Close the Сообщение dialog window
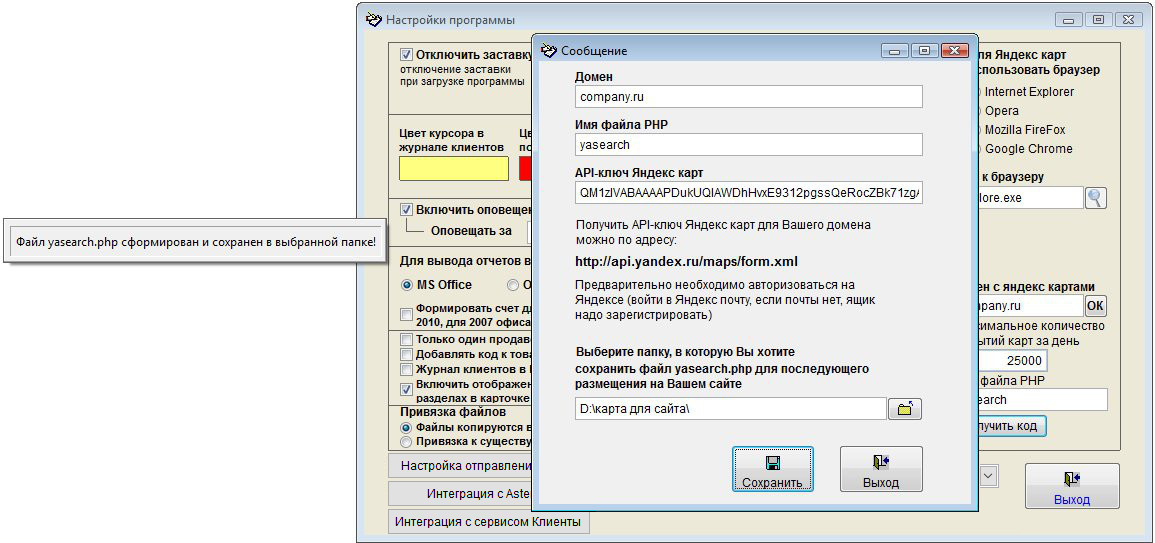The height and width of the screenshot is (543, 1155). pyautogui.click(x=953, y=50)
